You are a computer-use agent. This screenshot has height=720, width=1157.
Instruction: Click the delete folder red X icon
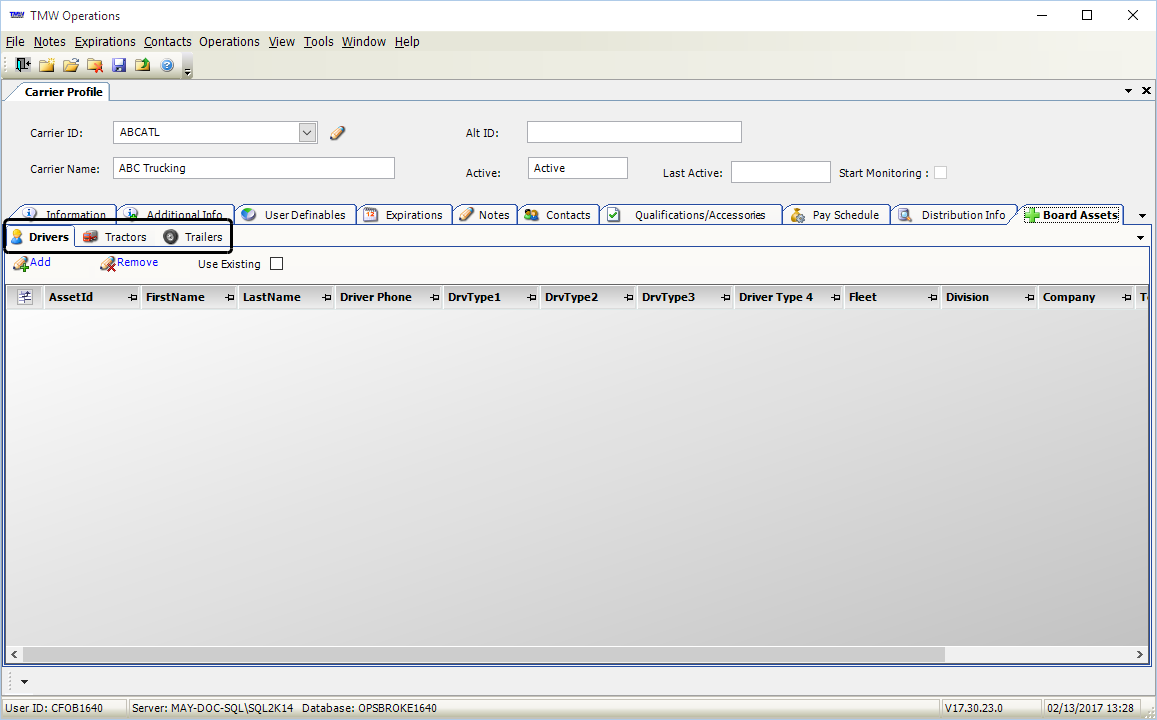[x=95, y=65]
